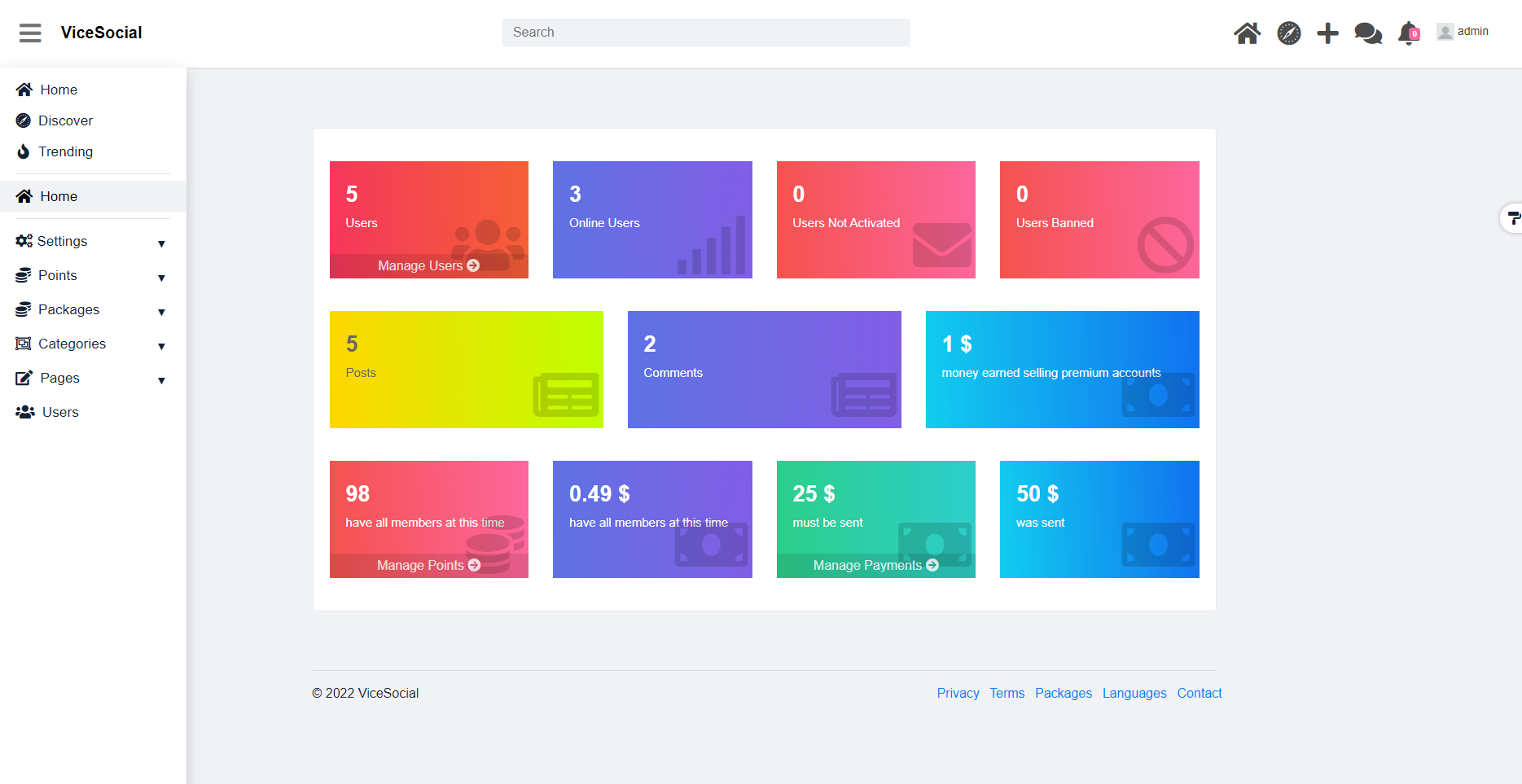Viewport: 1522px width, 784px height.
Task: Click the '© 2022 ViceSocial' footer text
Action: [x=366, y=693]
